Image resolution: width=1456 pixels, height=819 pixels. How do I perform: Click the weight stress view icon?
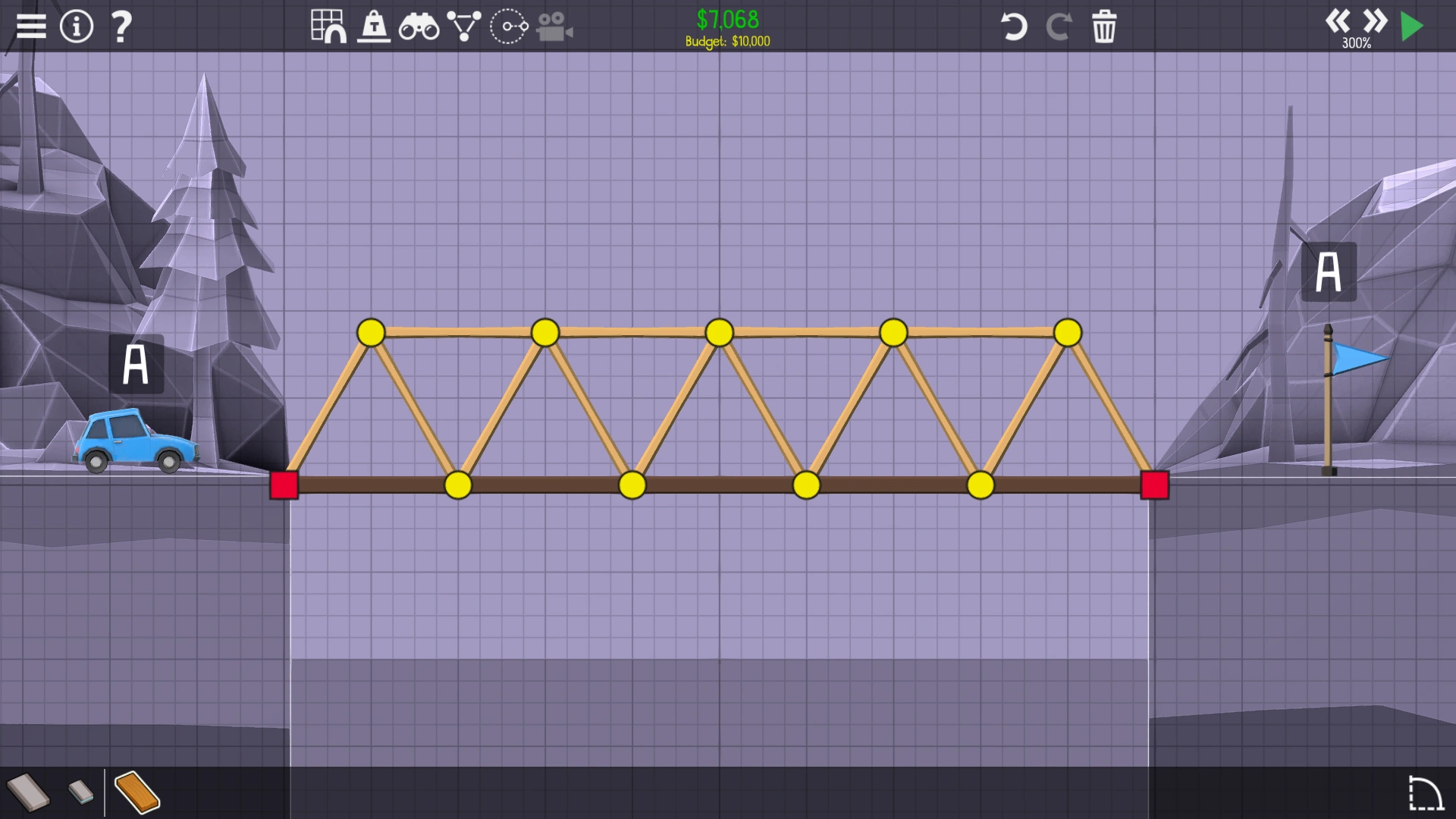374,27
